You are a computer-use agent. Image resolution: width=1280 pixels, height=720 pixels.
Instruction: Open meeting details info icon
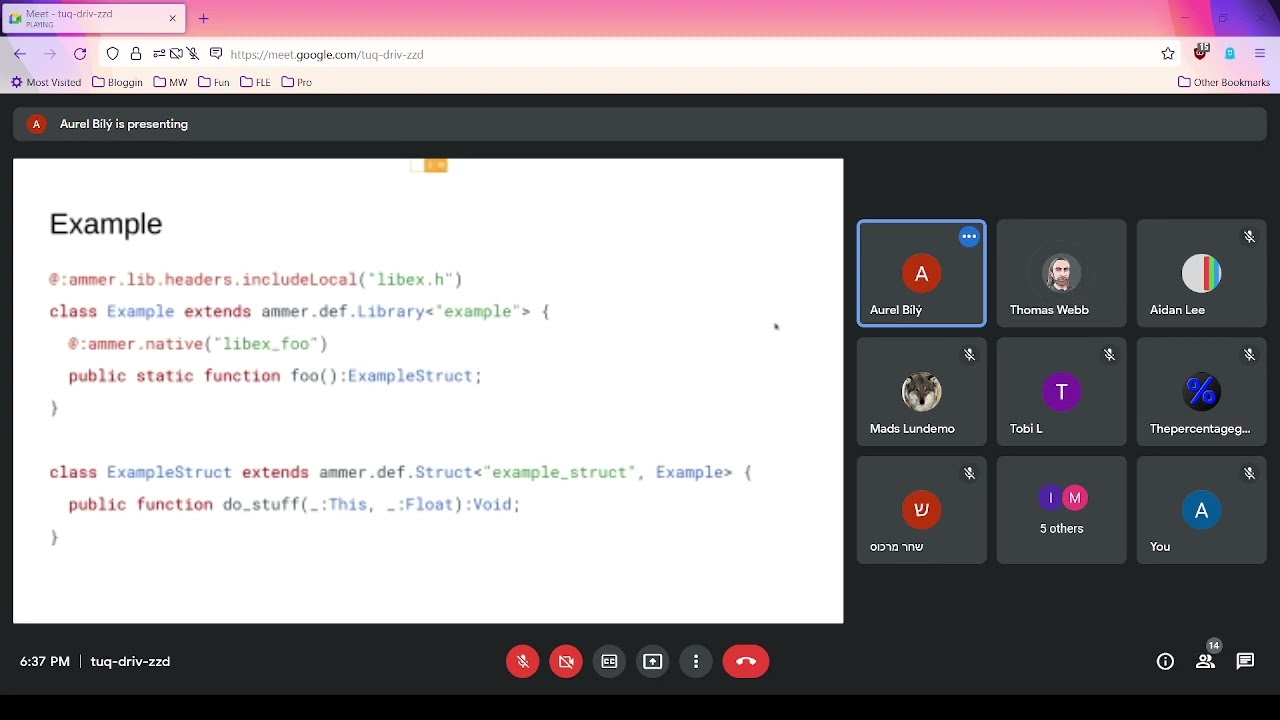(x=1166, y=662)
